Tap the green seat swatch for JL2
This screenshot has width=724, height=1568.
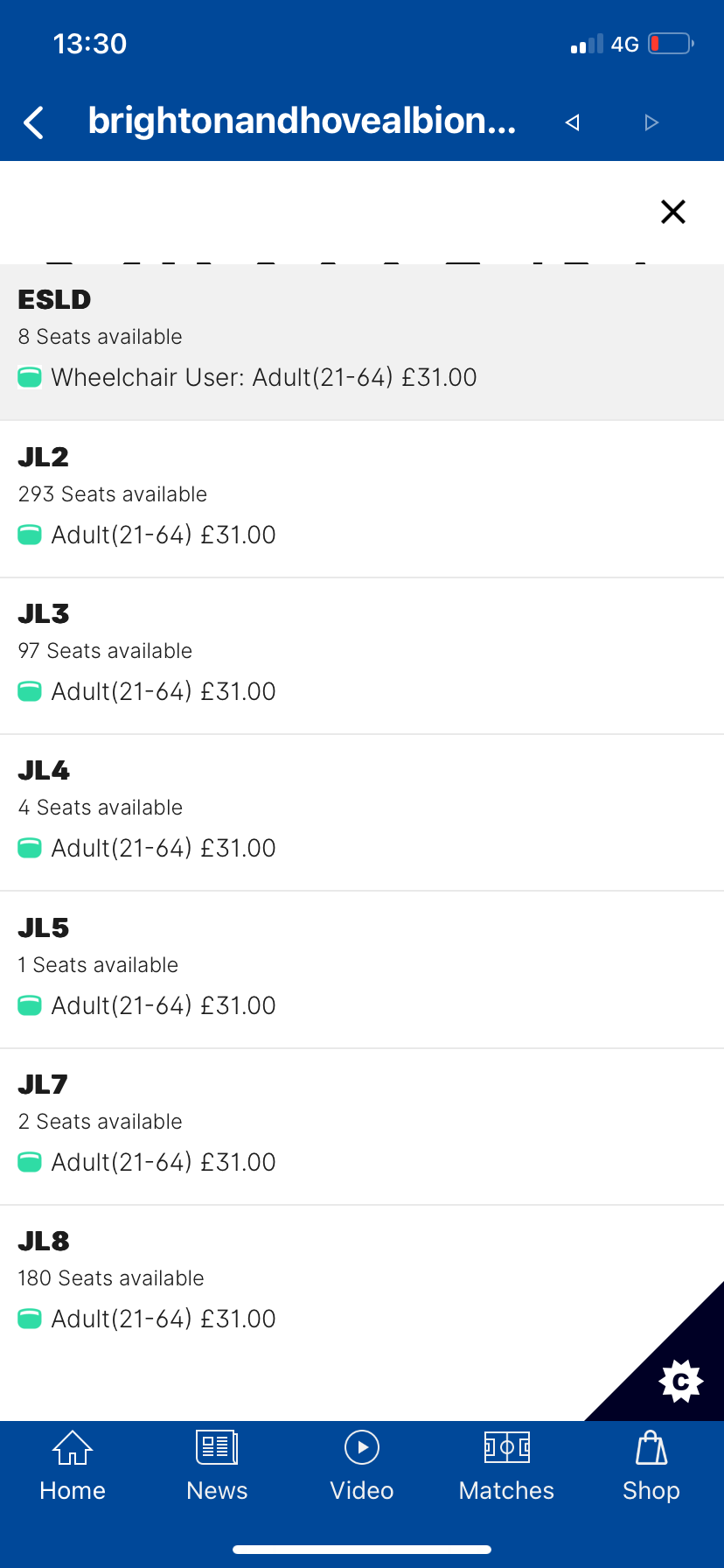[x=30, y=535]
